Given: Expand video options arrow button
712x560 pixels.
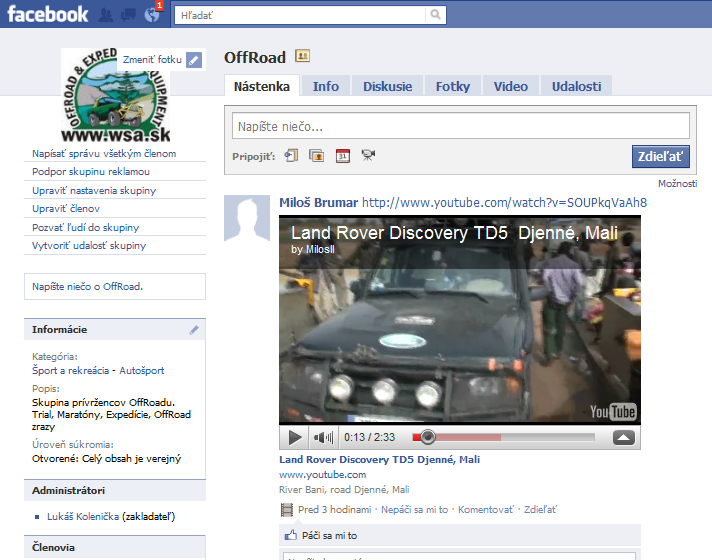Looking at the screenshot, I should [623, 438].
